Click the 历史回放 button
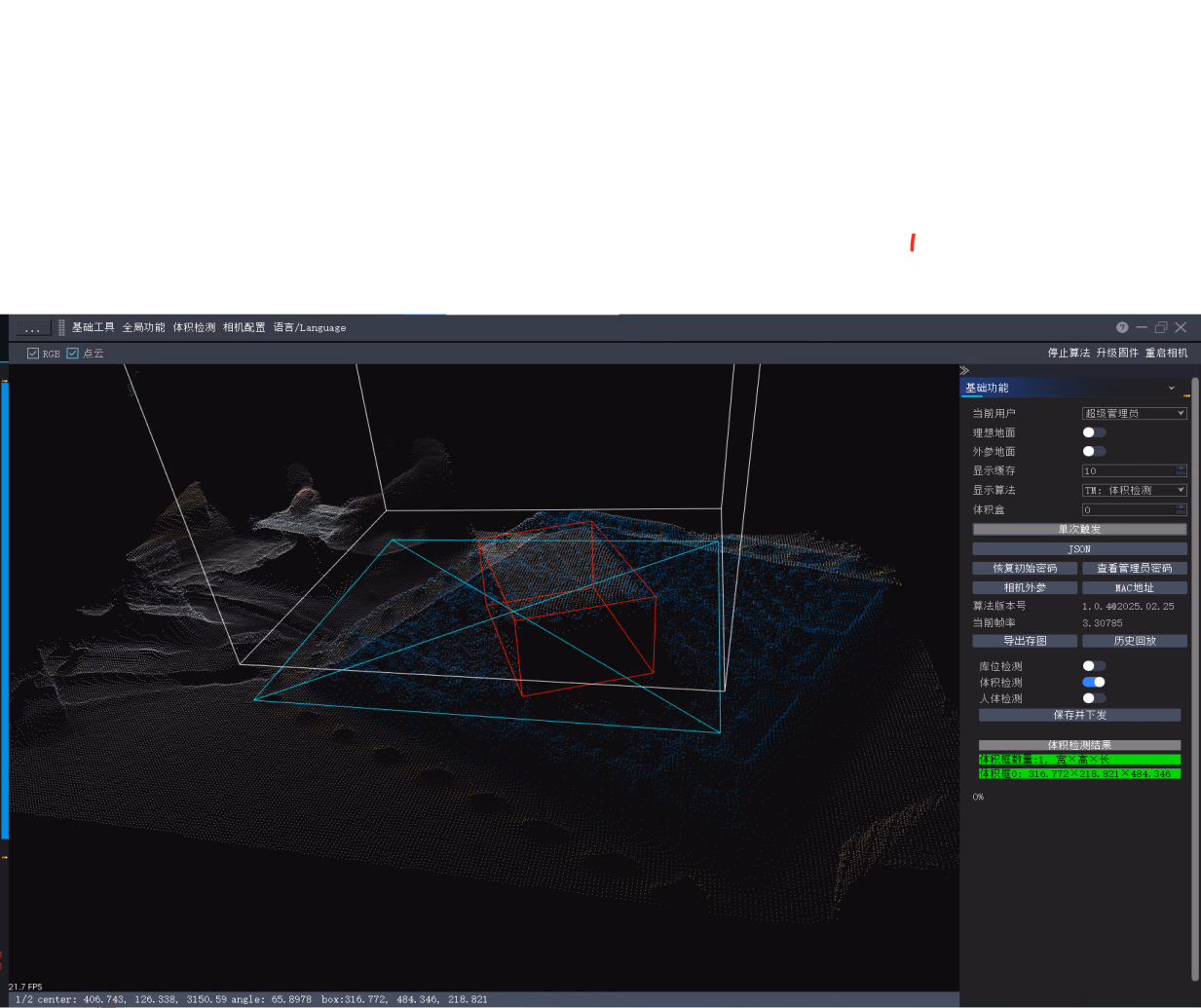Screen dimensions: 1201x1008 pyautogui.click(x=1134, y=641)
